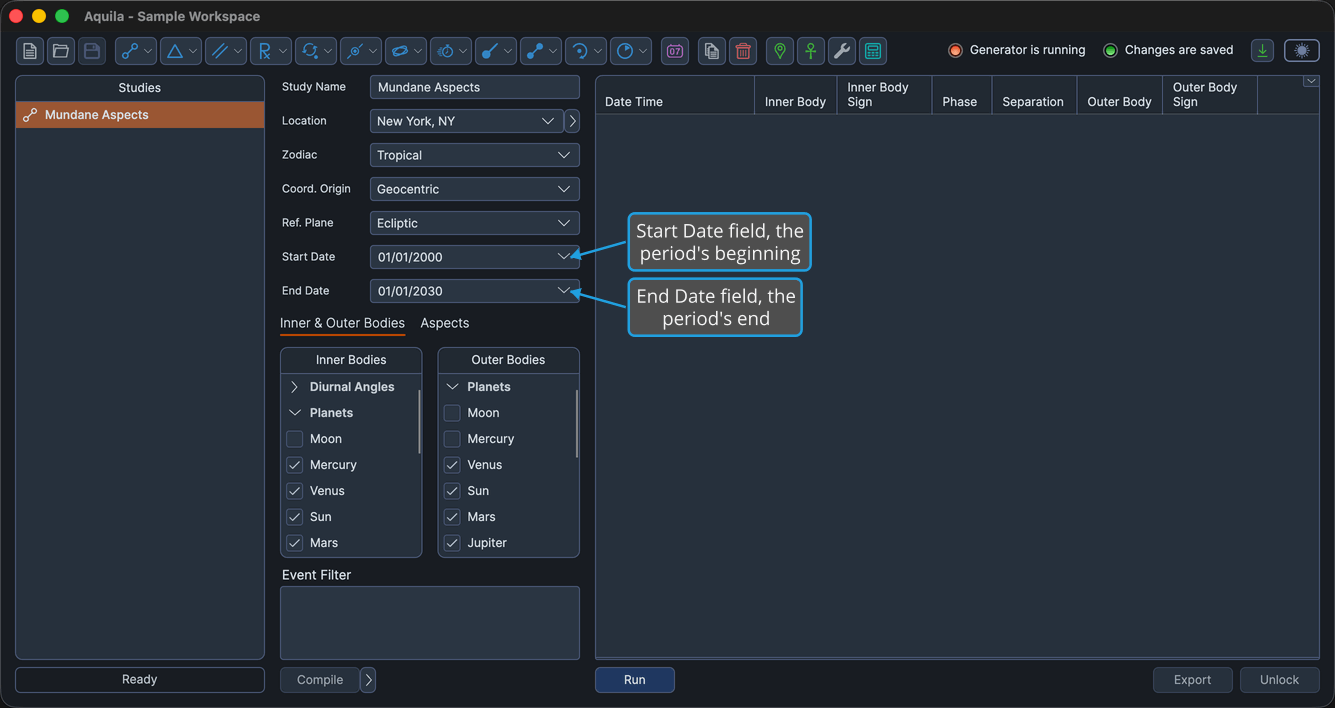Image resolution: width=1335 pixels, height=708 pixels.
Task: Uncheck Venus in the Outer Bodies list
Action: tap(452, 465)
